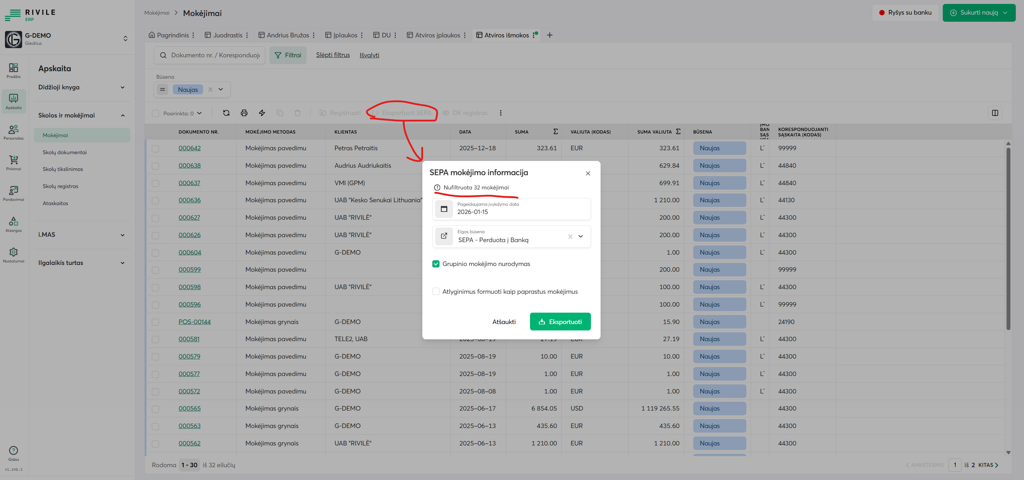Go to Personalas in the sidebar
This screenshot has width=1024, height=480.
point(13,131)
